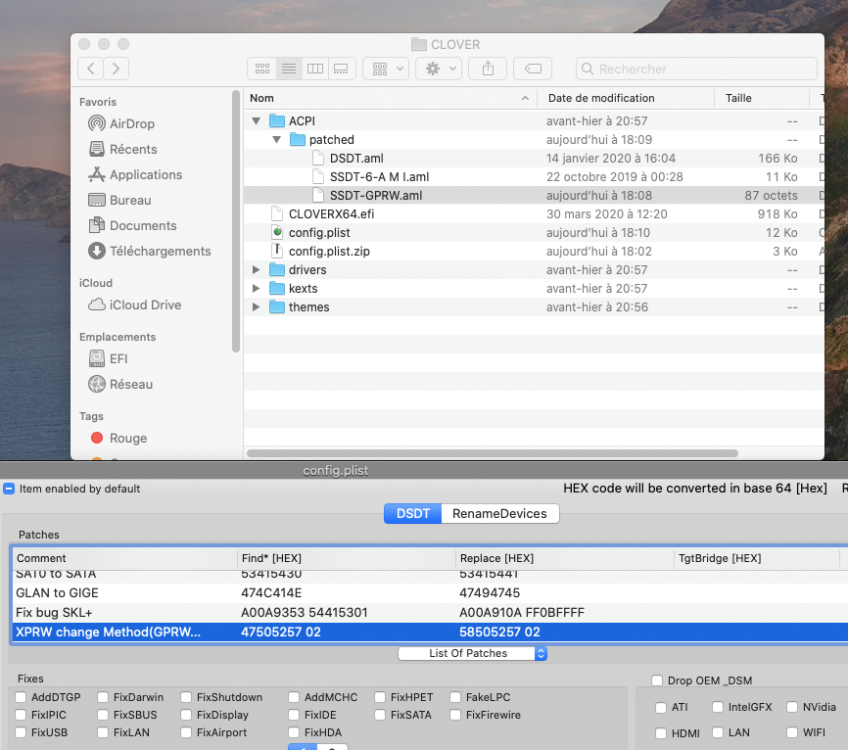Enable the FixHPET fix

(x=380, y=697)
